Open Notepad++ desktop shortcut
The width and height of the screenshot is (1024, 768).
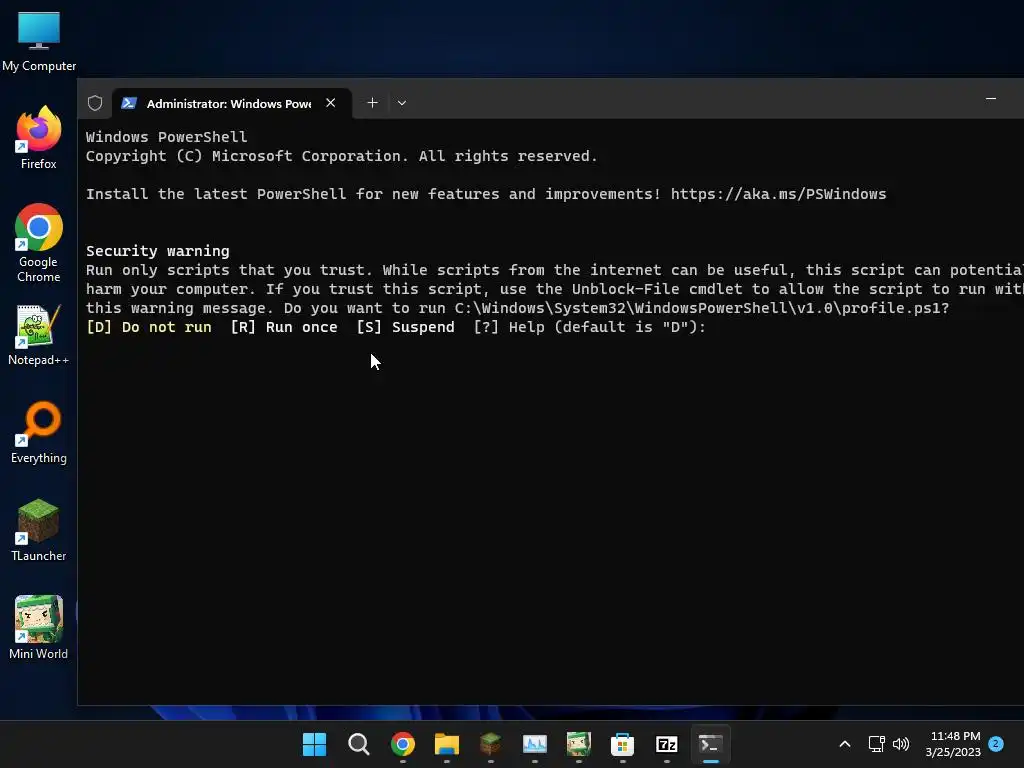tap(39, 335)
